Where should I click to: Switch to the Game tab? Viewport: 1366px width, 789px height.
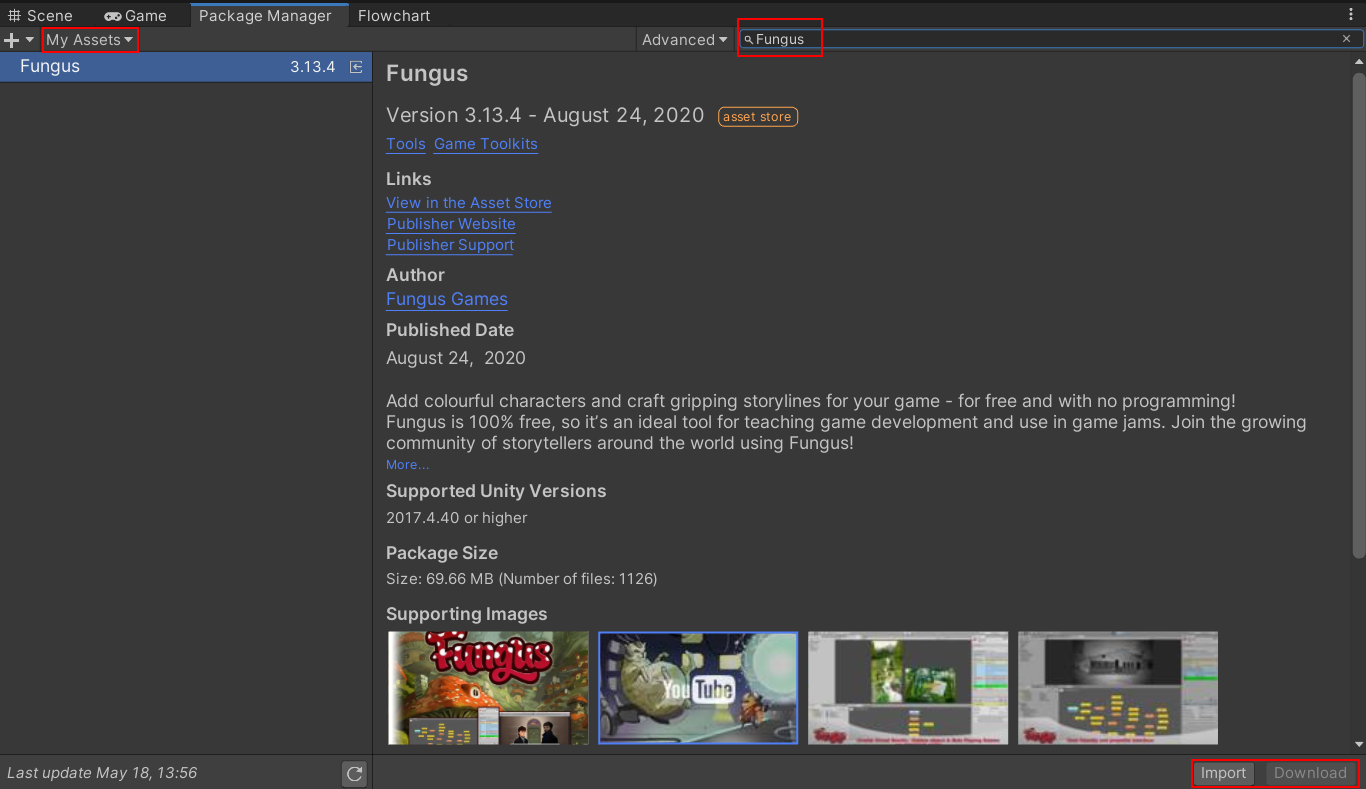pyautogui.click(x=136, y=15)
